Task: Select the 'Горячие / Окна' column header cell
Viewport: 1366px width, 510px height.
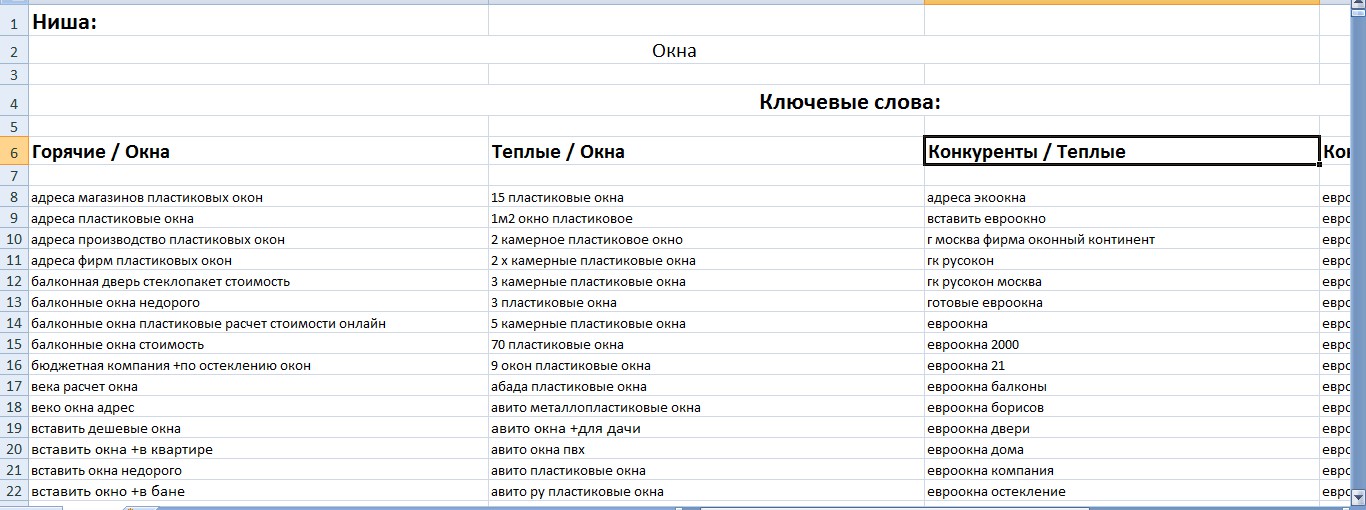Action: [259, 151]
